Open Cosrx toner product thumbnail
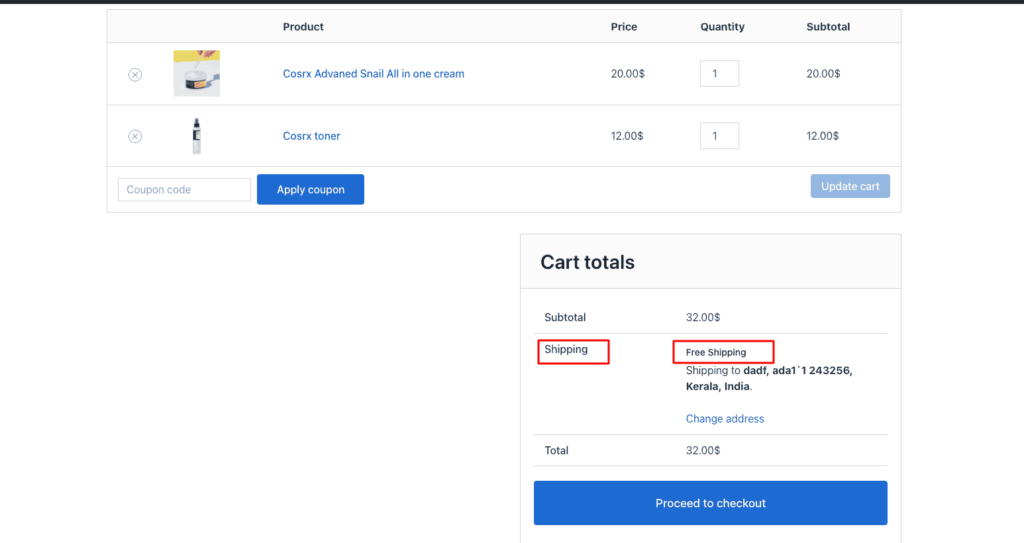The image size is (1024, 543). tap(197, 136)
